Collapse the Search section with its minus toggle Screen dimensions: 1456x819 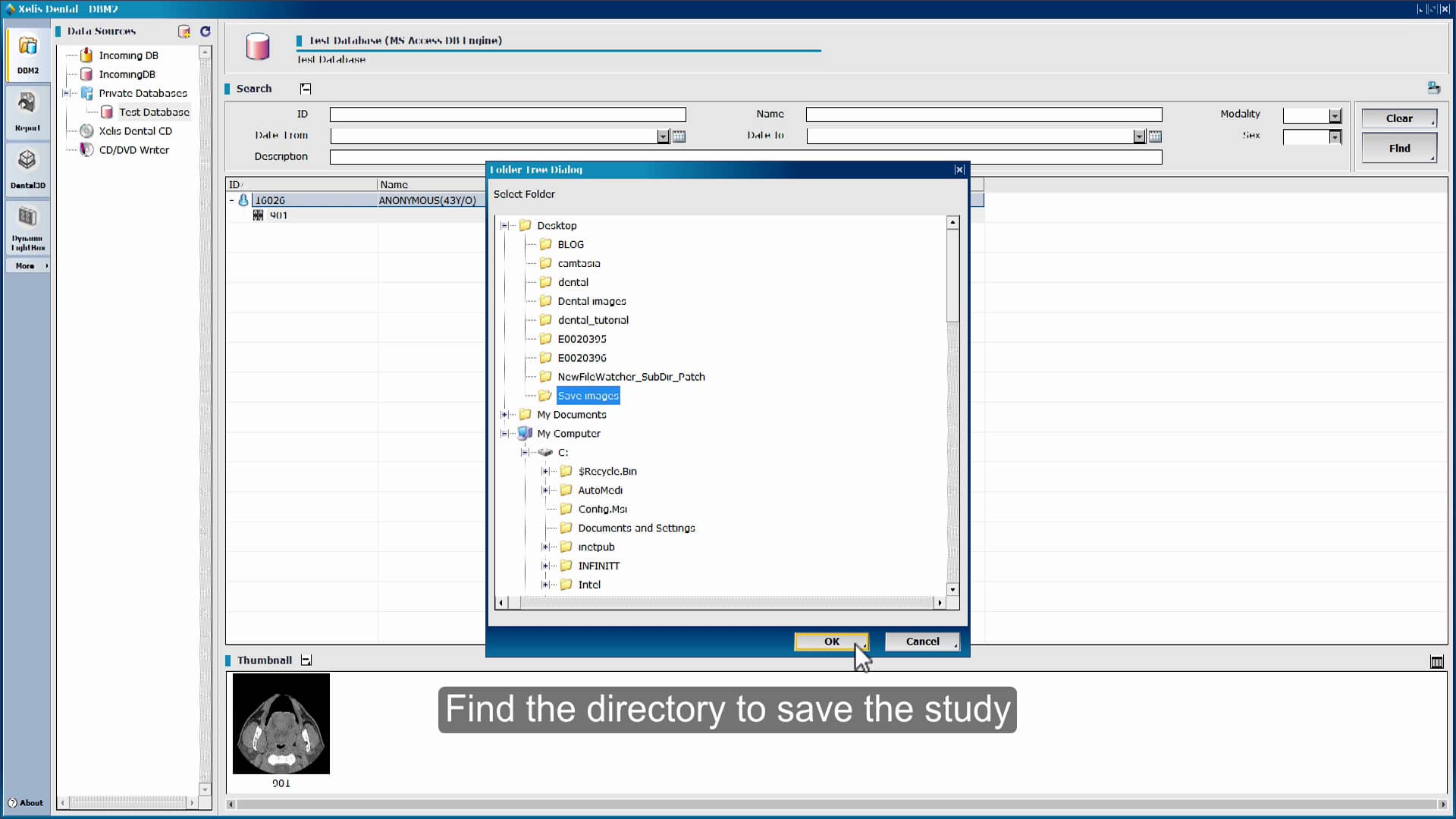tap(306, 88)
